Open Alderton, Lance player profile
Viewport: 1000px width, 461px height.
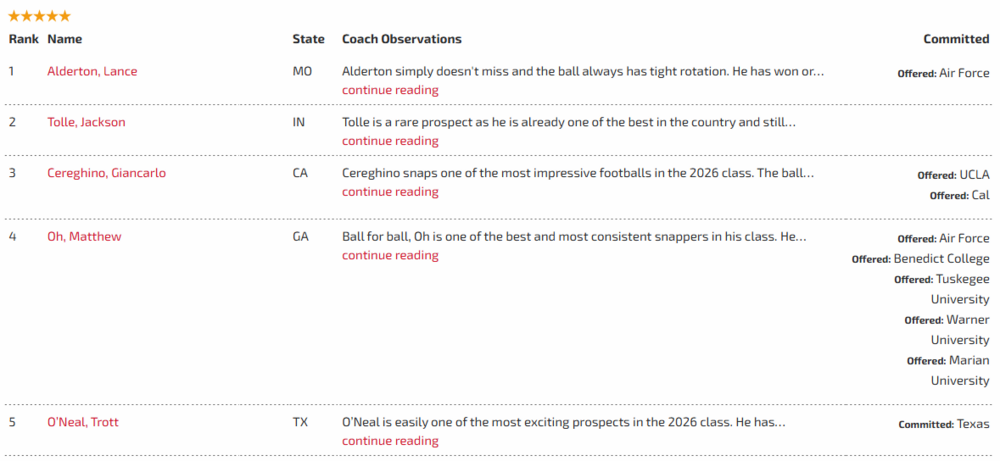[x=92, y=72]
